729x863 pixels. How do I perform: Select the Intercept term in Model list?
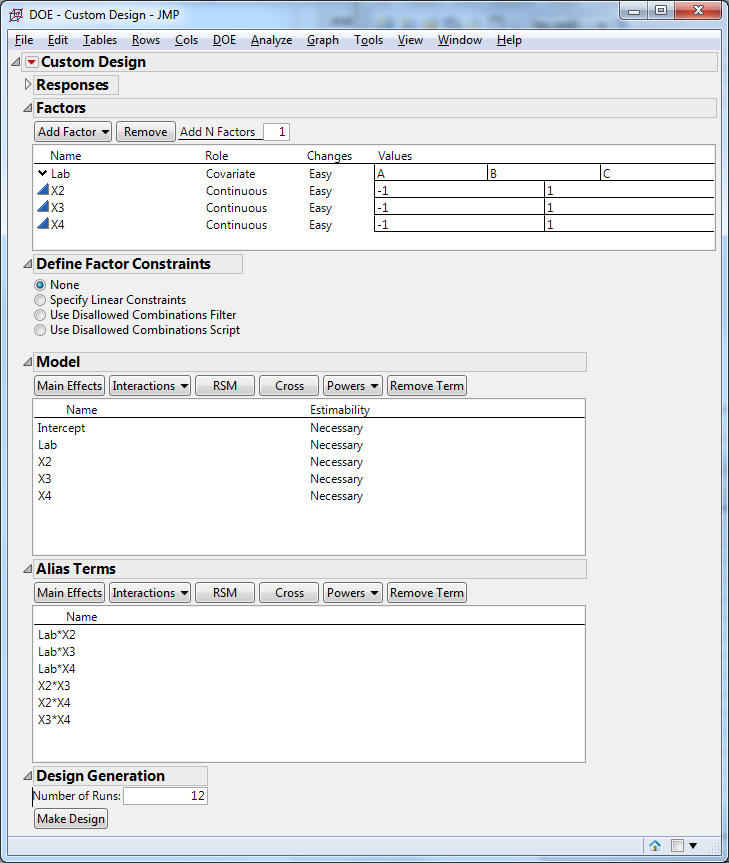pyautogui.click(x=62, y=428)
